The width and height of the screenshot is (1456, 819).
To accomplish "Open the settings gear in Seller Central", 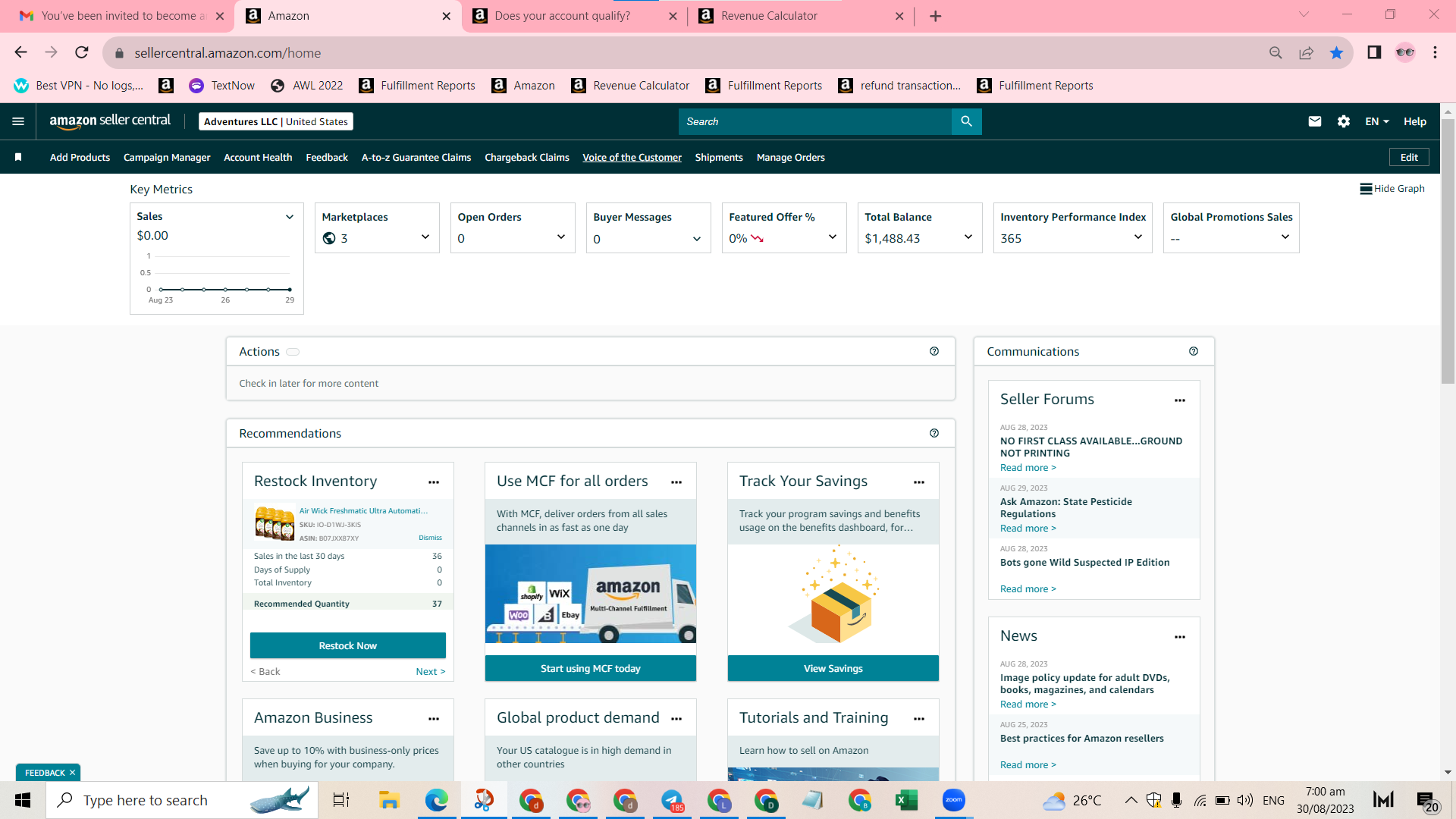I will pyautogui.click(x=1344, y=121).
